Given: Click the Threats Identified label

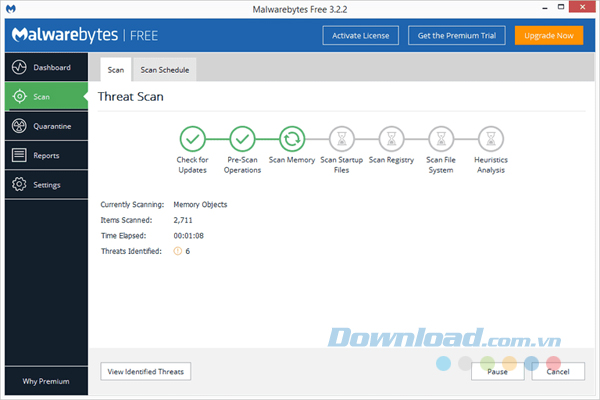Looking at the screenshot, I should [131, 251].
